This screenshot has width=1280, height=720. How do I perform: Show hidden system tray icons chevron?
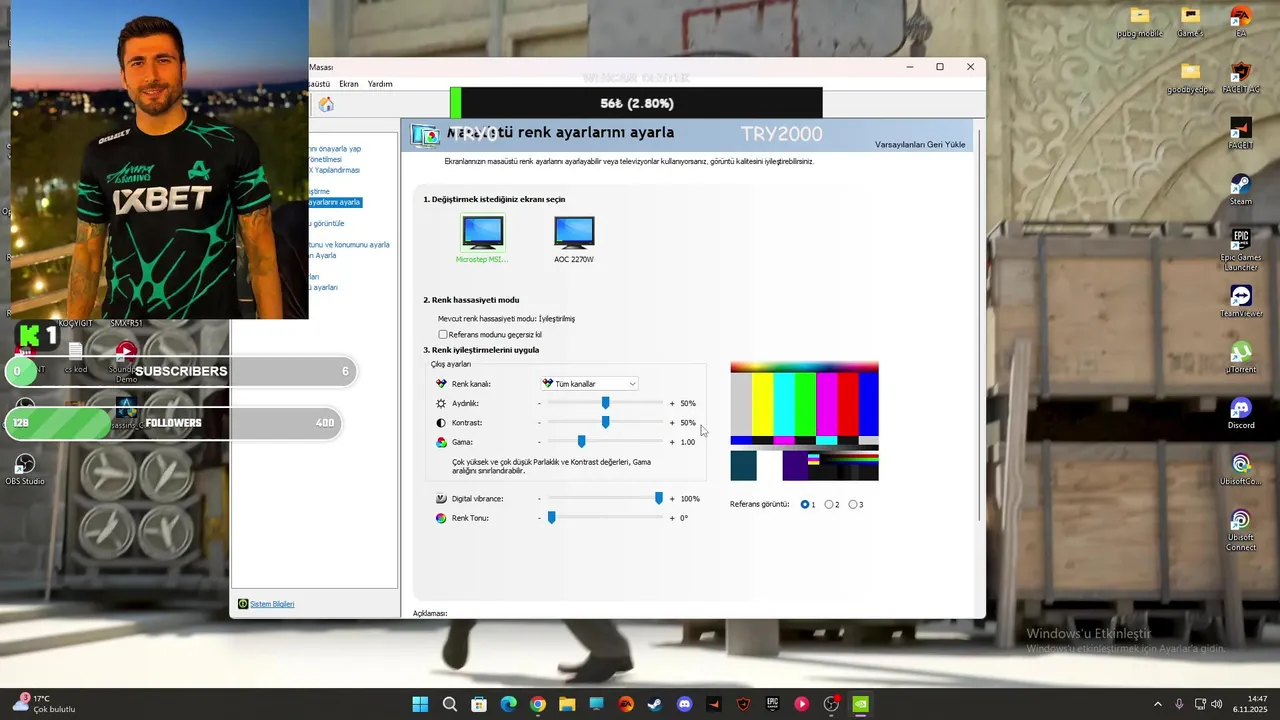pos(1158,704)
